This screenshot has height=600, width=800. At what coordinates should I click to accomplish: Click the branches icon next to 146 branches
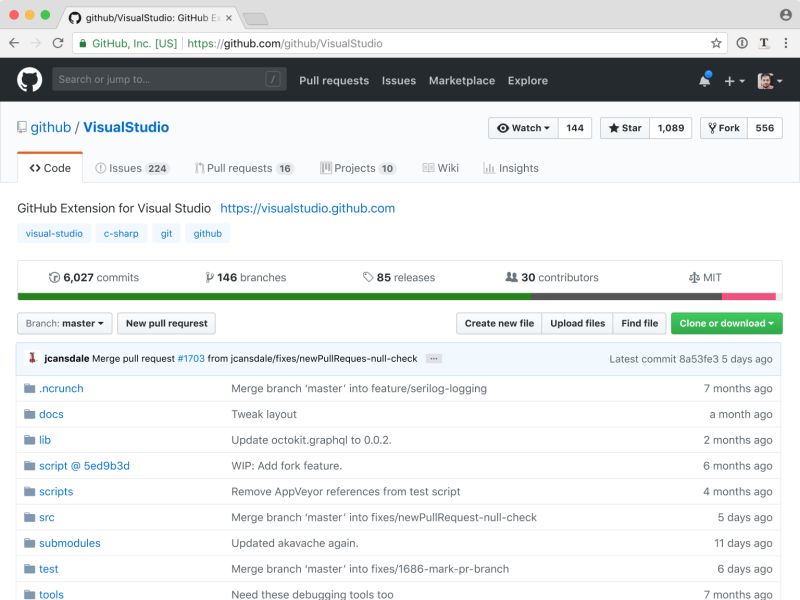pyautogui.click(x=208, y=277)
